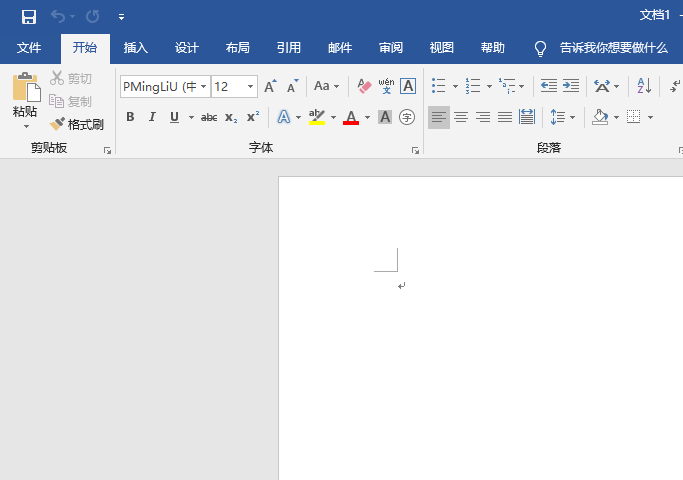
Task: Apply yellow text highlight color
Action: pyautogui.click(x=317, y=117)
